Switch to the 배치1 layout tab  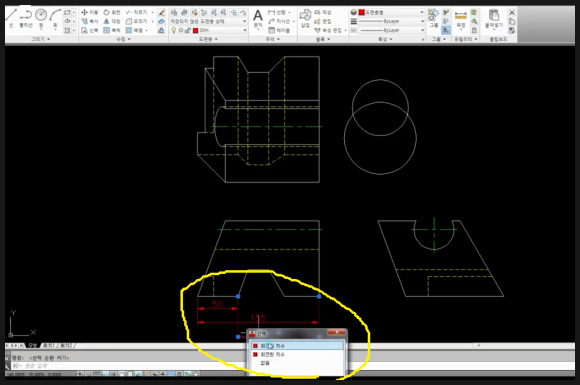coord(48,345)
